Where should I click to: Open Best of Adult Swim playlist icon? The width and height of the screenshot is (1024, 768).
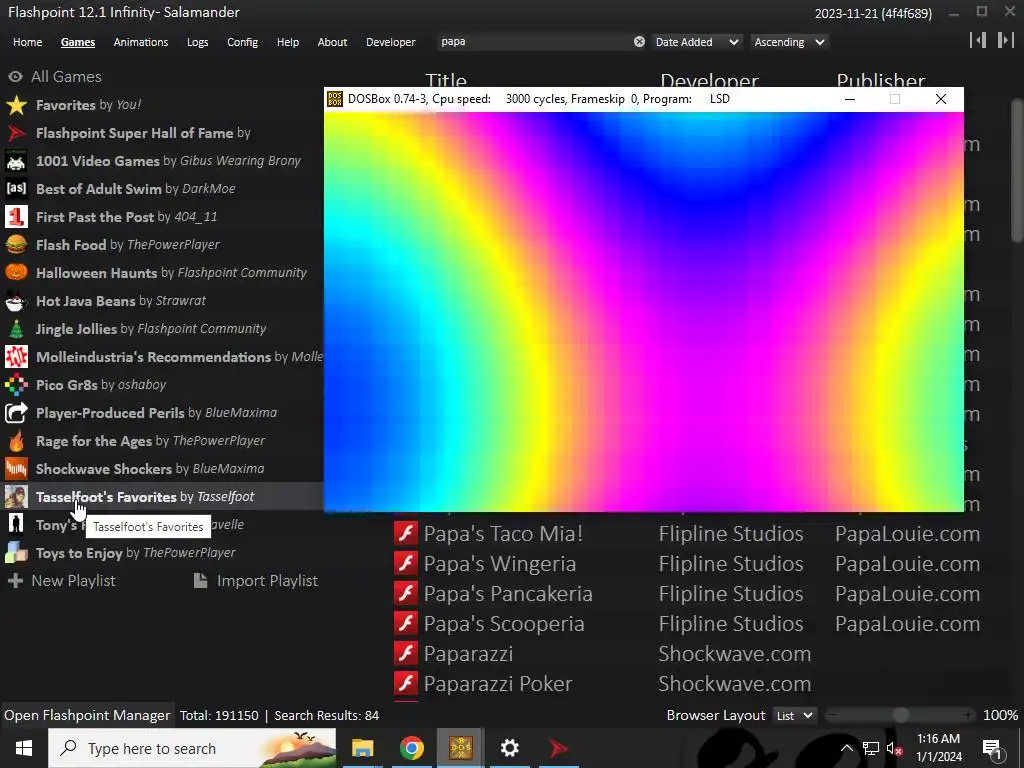pos(16,189)
